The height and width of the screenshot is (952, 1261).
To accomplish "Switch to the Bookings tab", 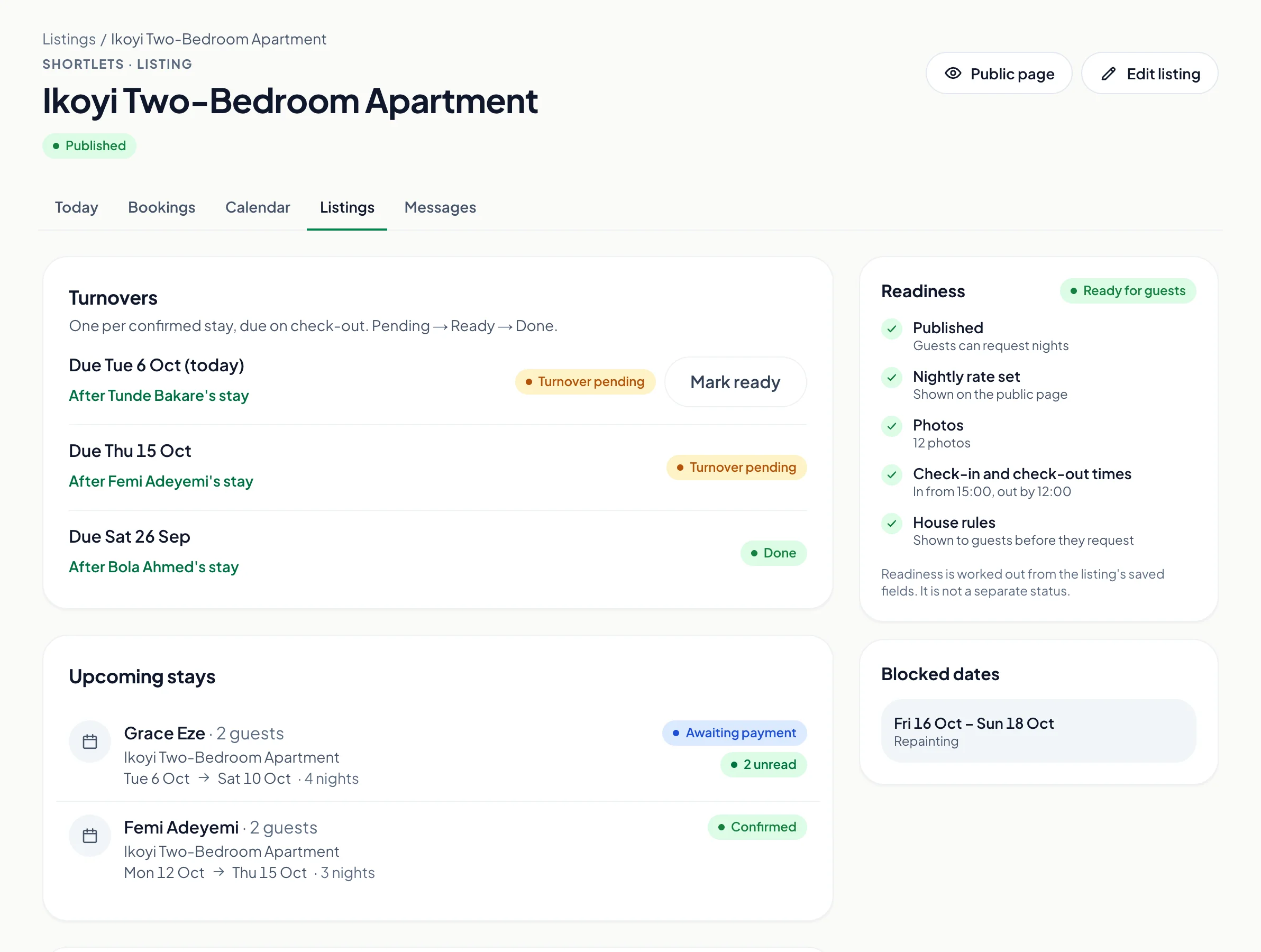I will point(161,207).
